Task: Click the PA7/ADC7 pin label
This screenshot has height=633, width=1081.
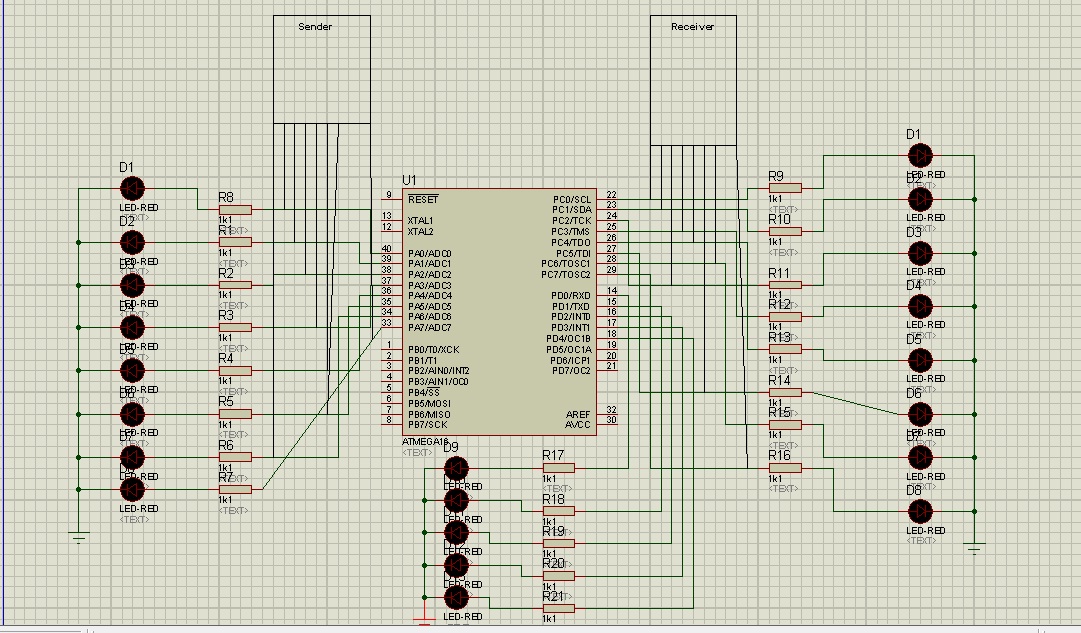Action: [x=430, y=328]
